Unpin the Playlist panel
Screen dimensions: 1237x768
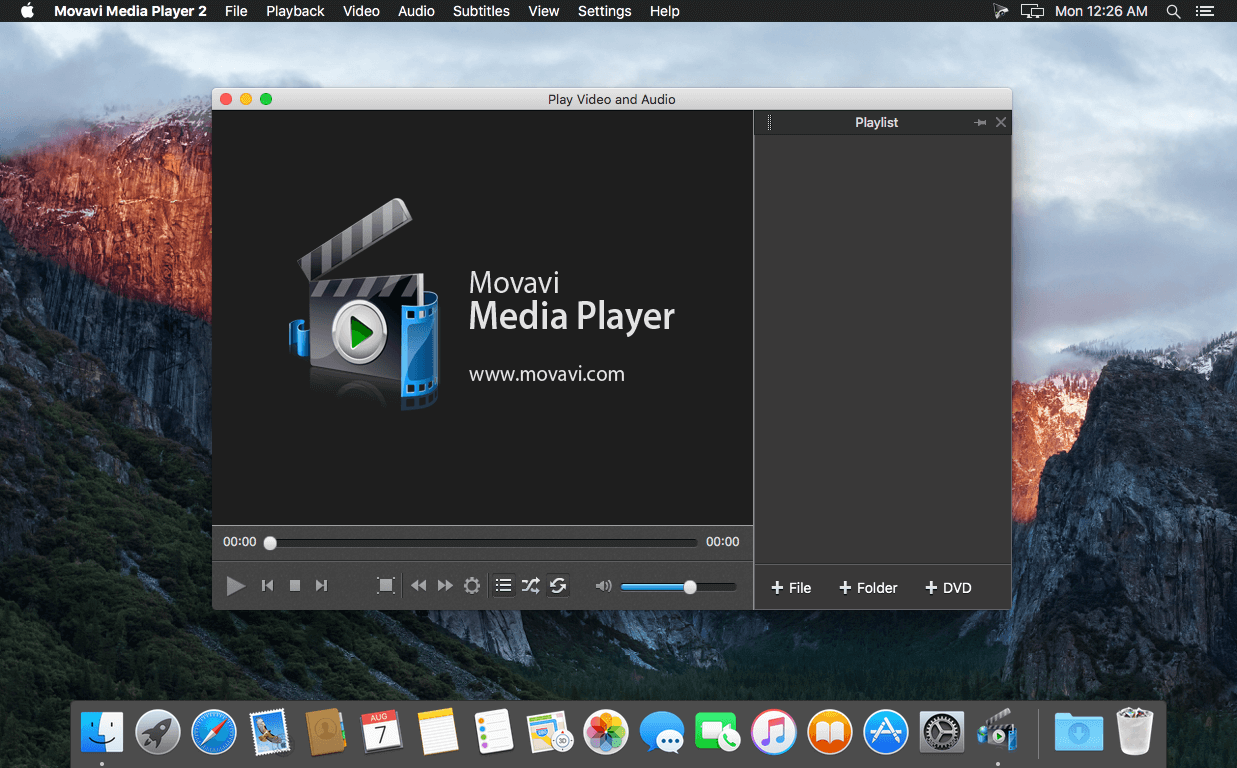979,122
